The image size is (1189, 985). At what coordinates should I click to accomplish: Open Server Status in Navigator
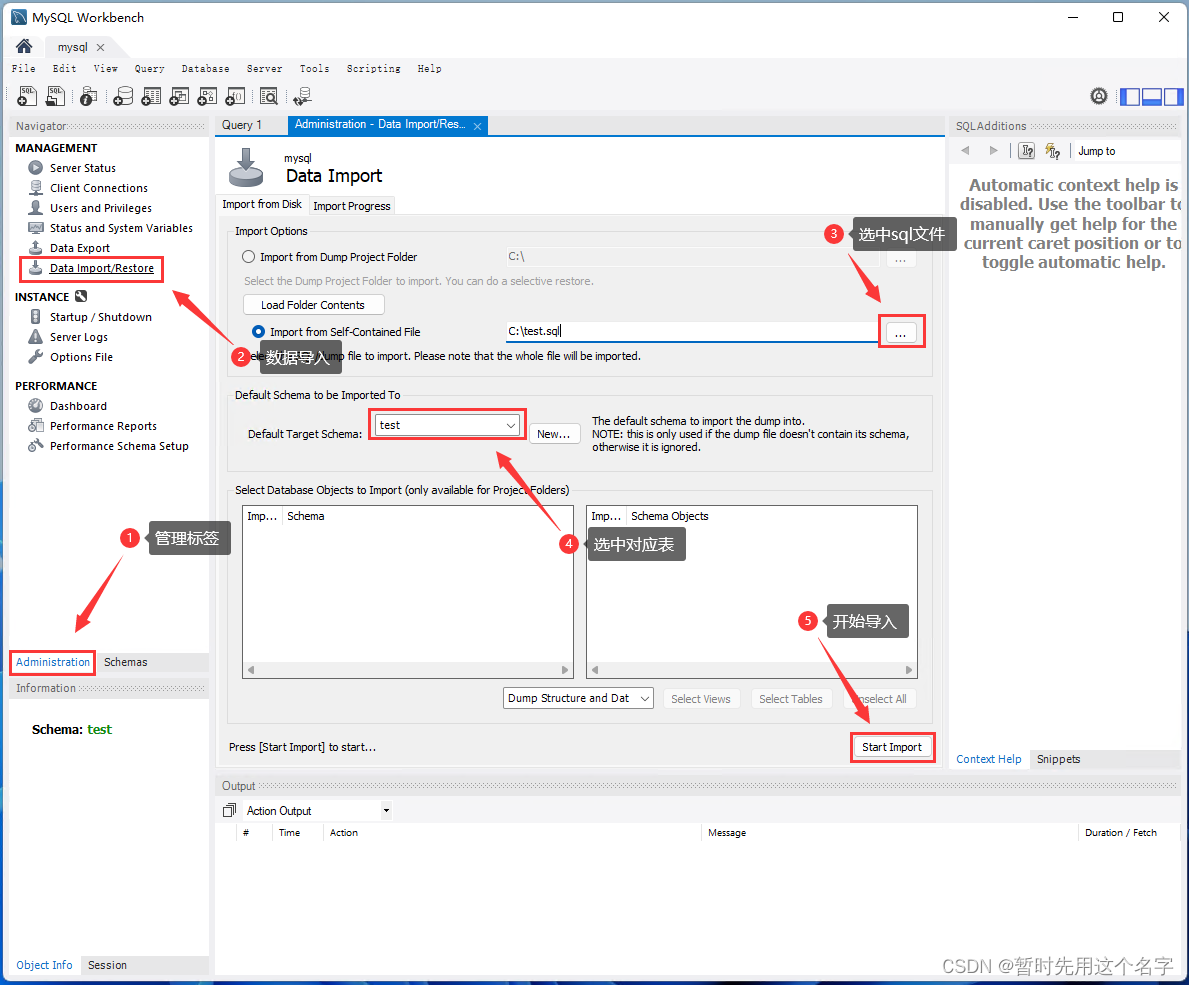click(83, 168)
